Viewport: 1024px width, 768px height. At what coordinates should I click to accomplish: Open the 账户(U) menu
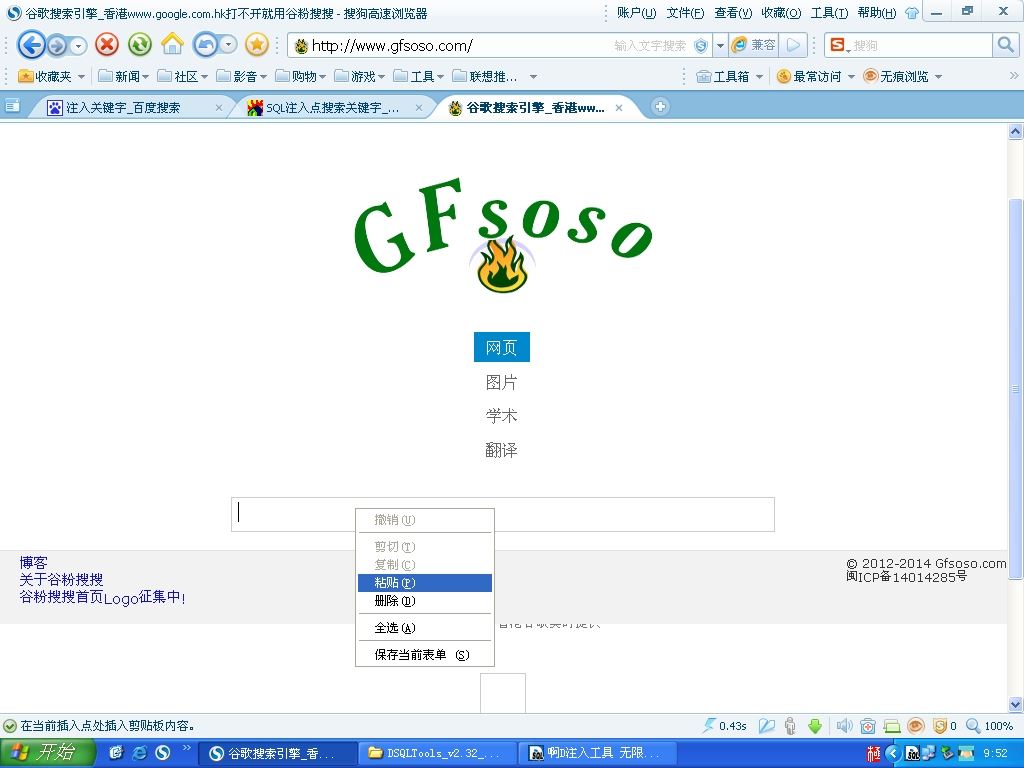point(636,12)
